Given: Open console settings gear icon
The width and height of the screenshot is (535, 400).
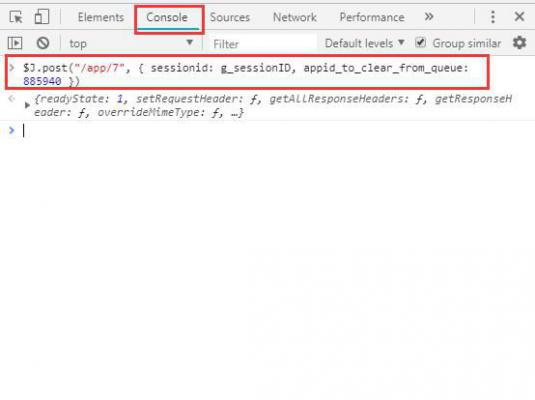Looking at the screenshot, I should point(519,43).
